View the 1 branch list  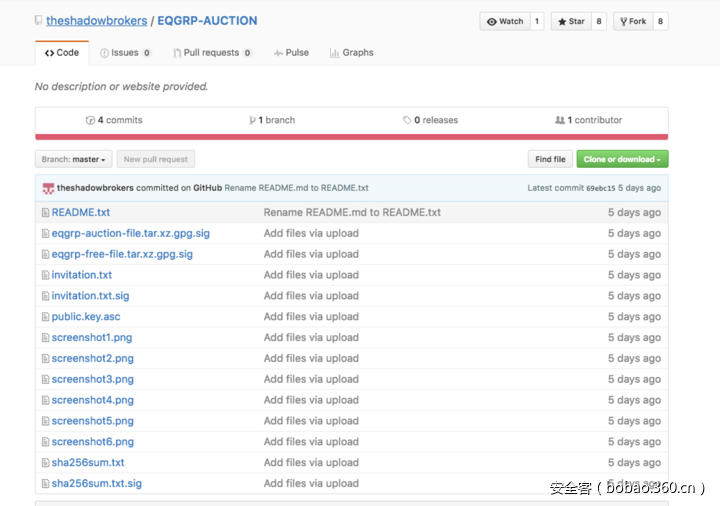tap(272, 120)
